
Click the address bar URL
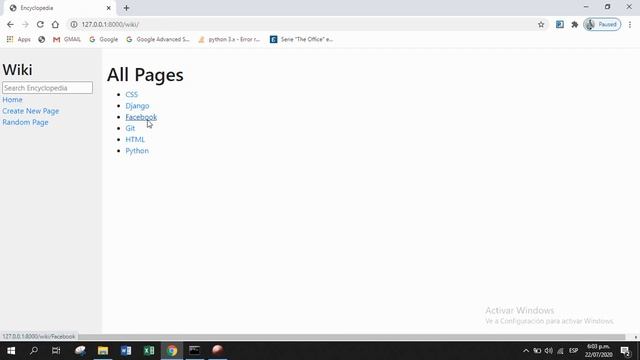[x=110, y=24]
